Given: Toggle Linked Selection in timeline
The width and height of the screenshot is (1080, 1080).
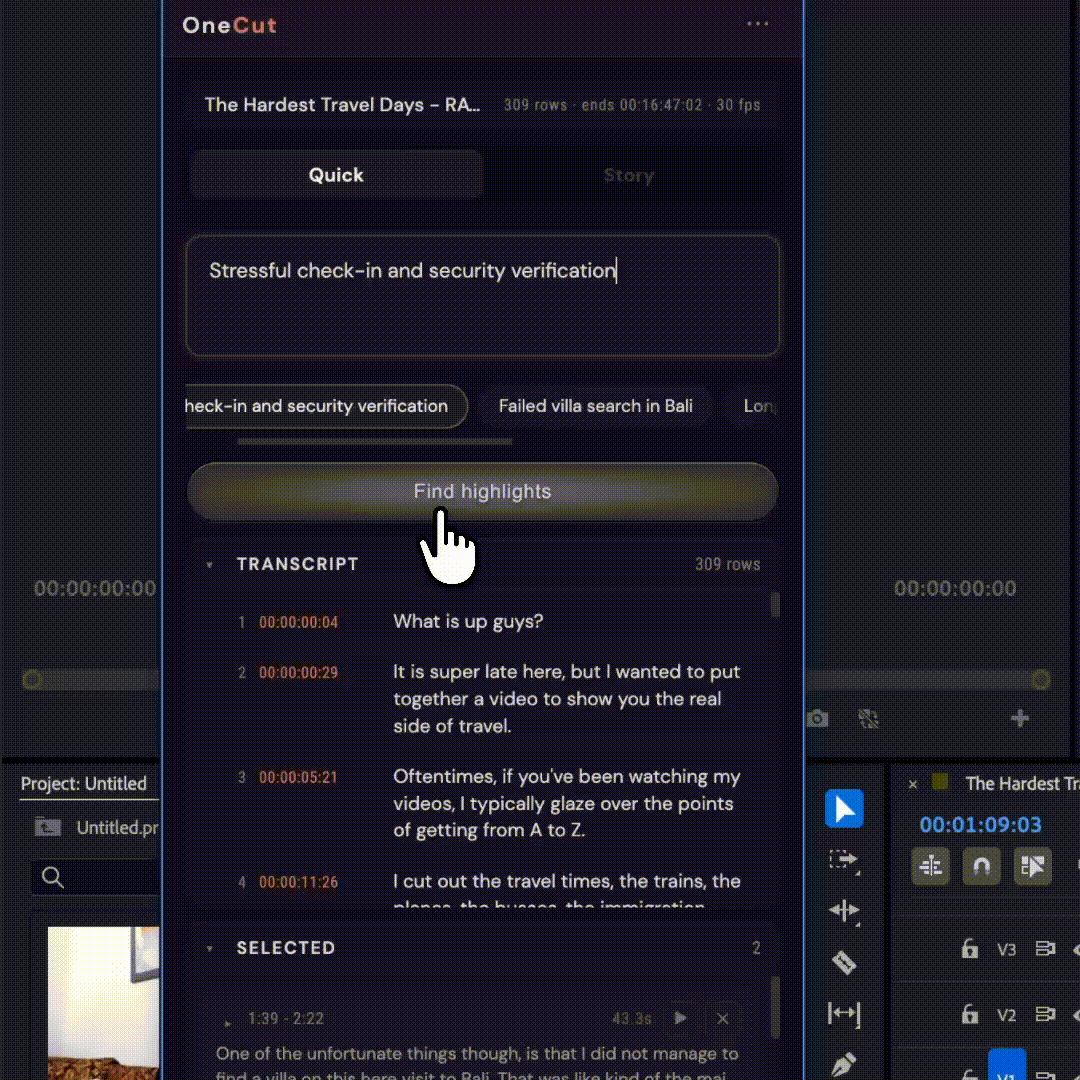Looking at the screenshot, I should coord(1032,866).
